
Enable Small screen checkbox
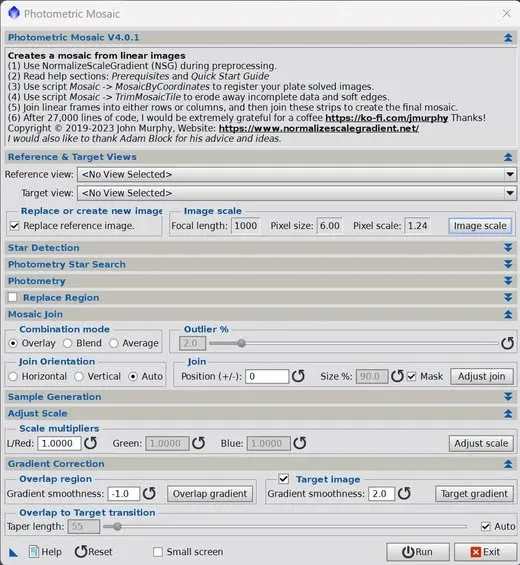(x=158, y=552)
